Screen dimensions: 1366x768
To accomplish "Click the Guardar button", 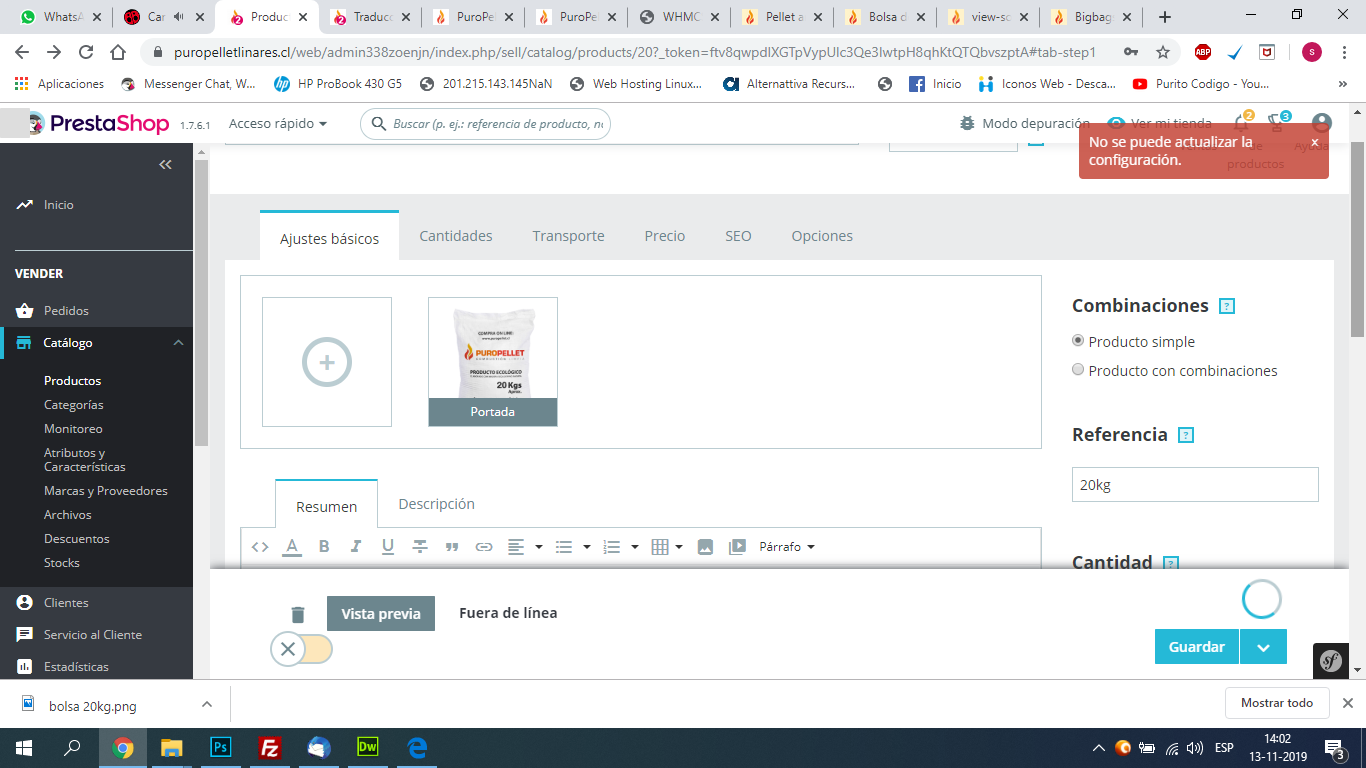I will click(x=1197, y=647).
